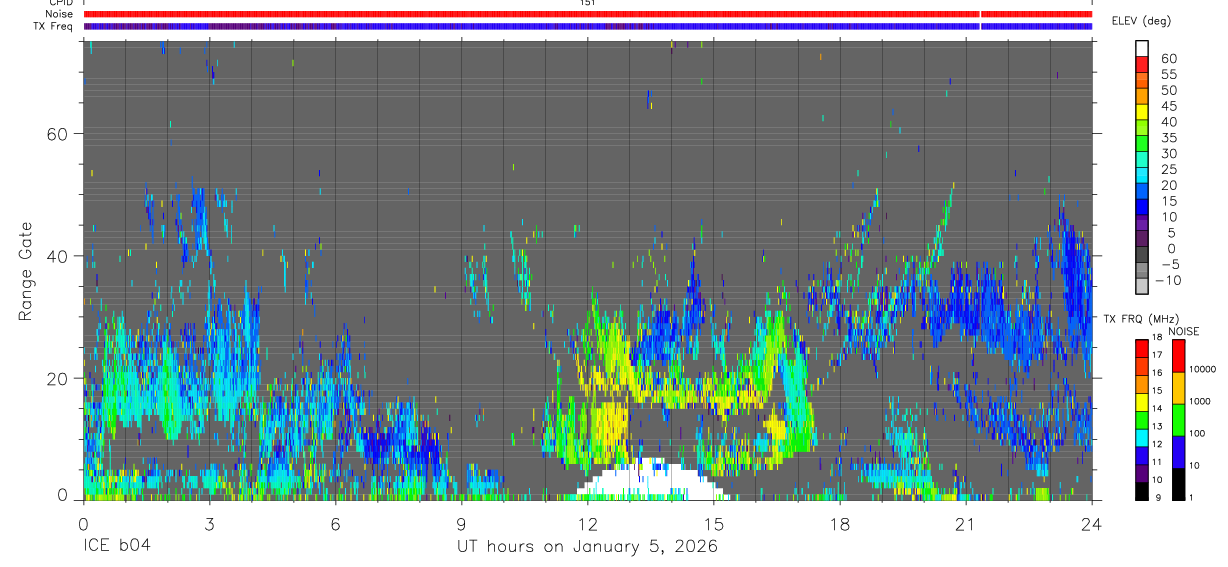Click the blue TX Freq strip above the plot
1228x567 pixels.
tap(588, 26)
